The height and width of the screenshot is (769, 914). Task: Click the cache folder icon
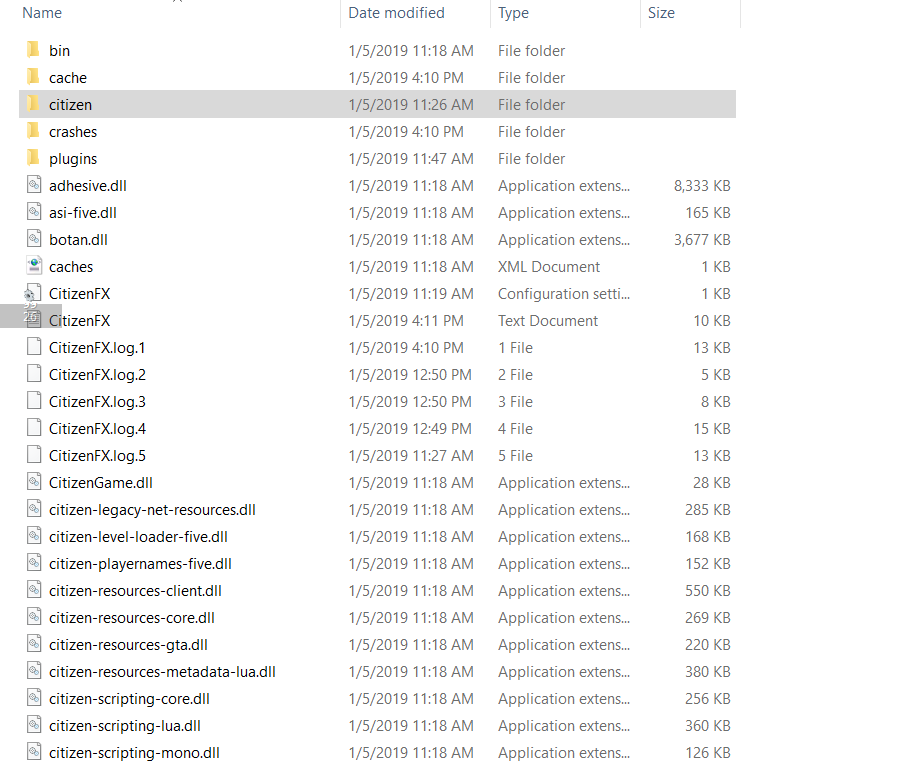point(33,77)
